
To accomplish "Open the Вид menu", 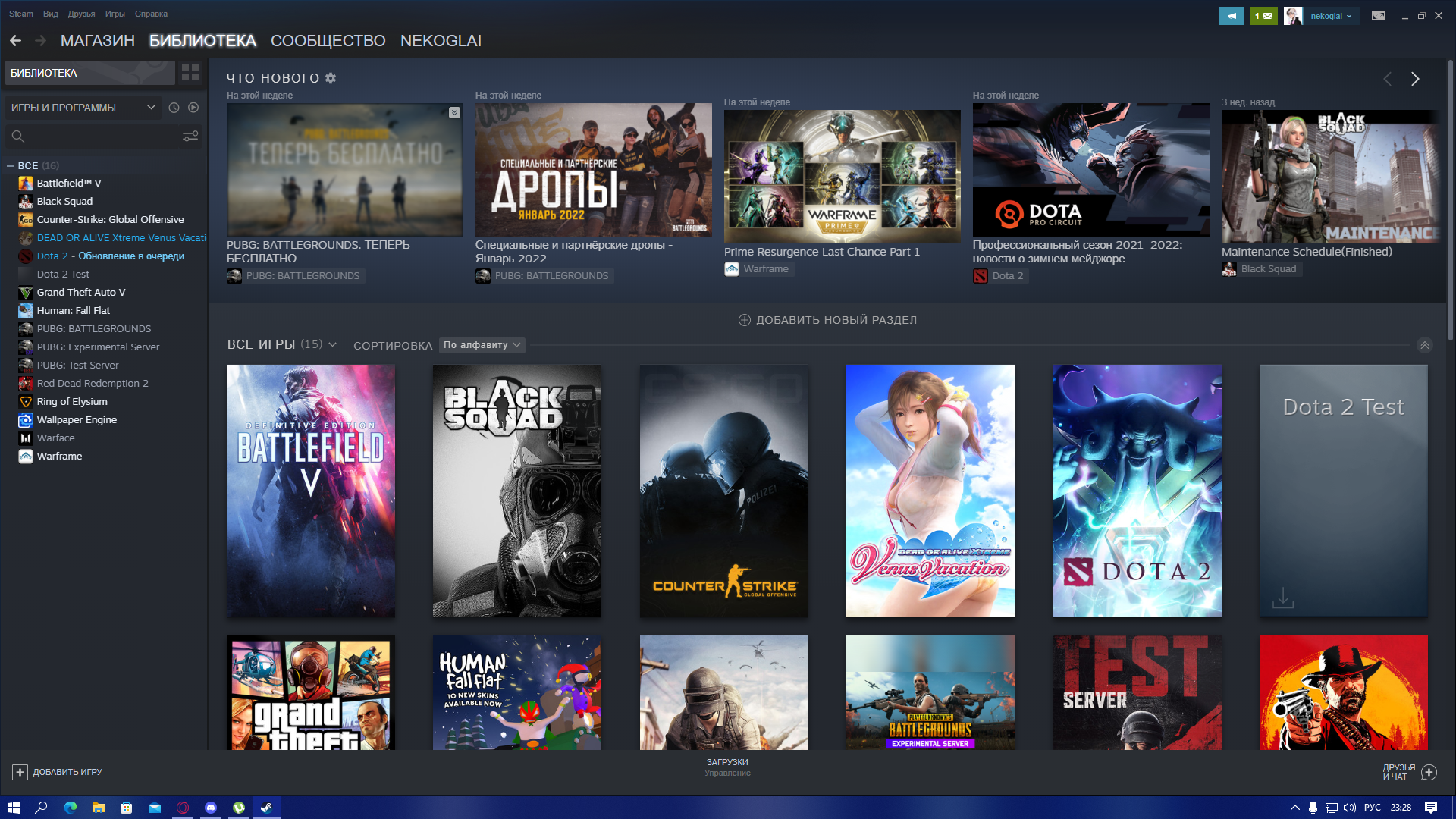I will (51, 14).
